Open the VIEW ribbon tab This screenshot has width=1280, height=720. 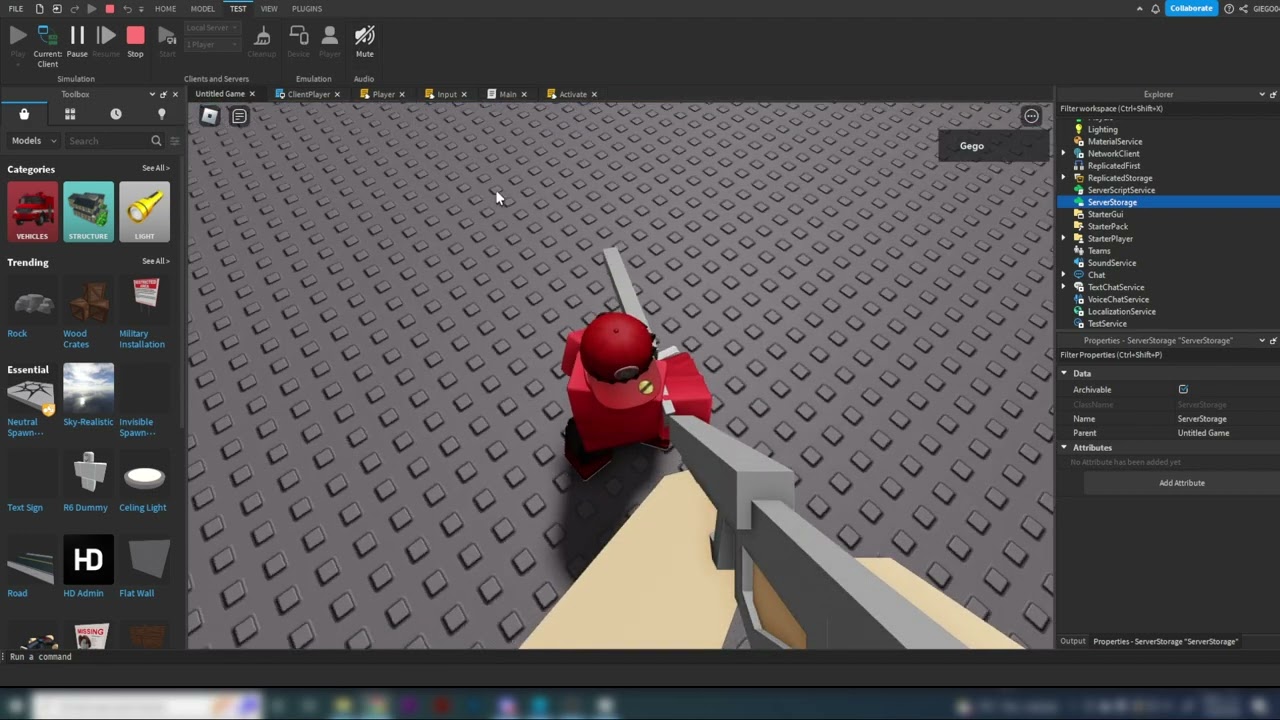[269, 9]
